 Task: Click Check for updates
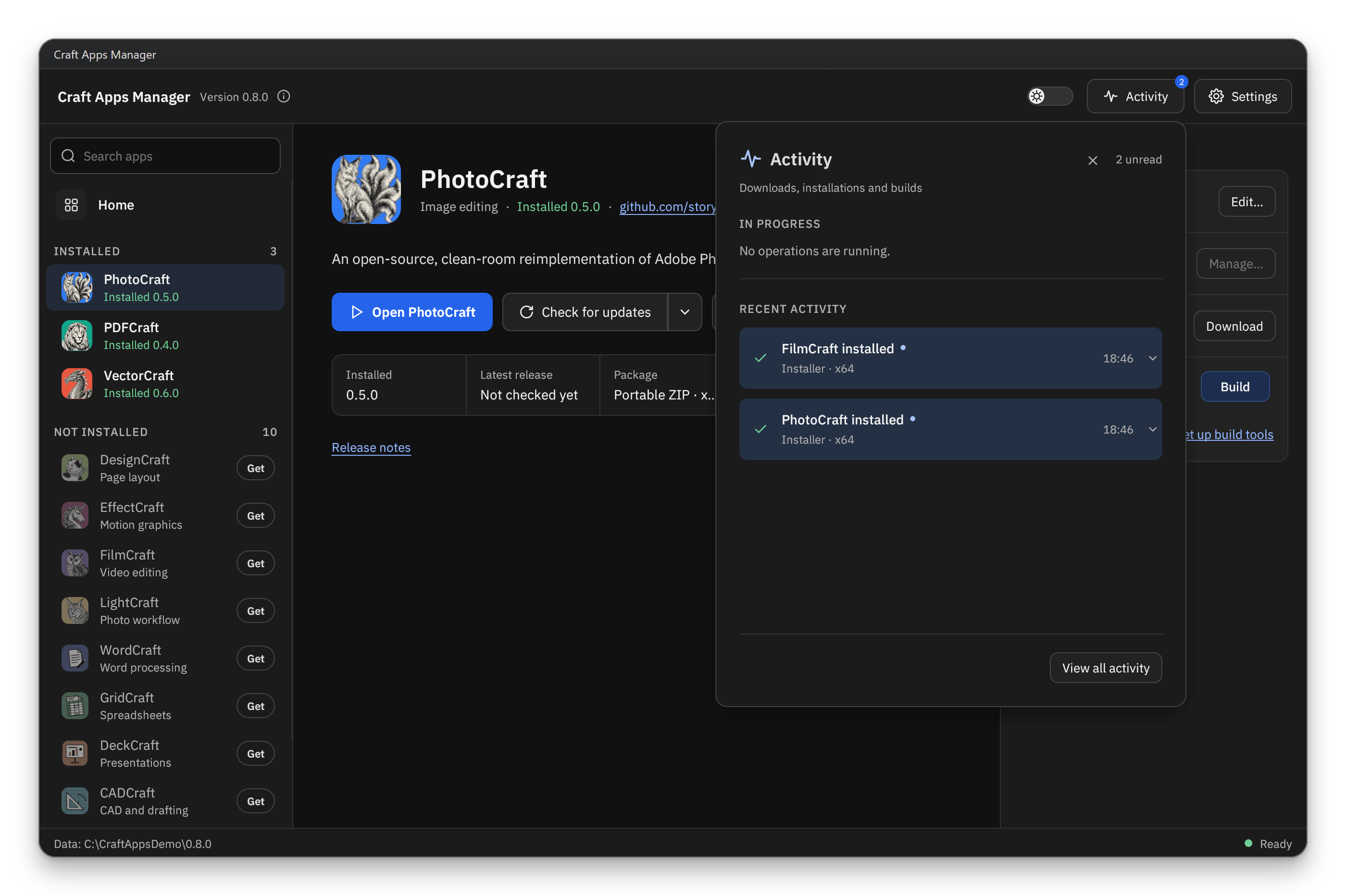585,312
